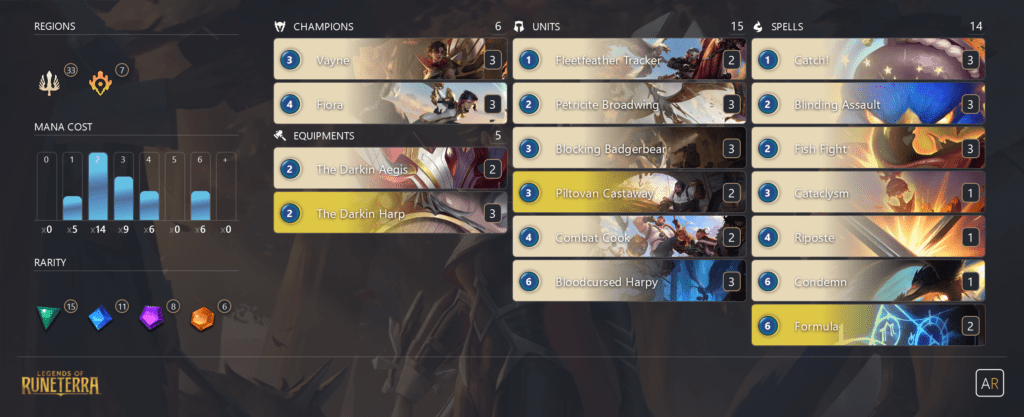
Task: Click the Spells flame icon
Action: (758, 27)
